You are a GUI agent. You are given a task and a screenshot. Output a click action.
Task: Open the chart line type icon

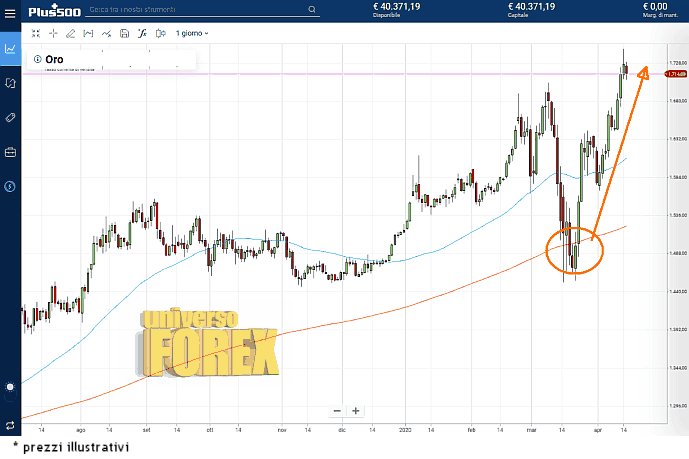tap(105, 33)
